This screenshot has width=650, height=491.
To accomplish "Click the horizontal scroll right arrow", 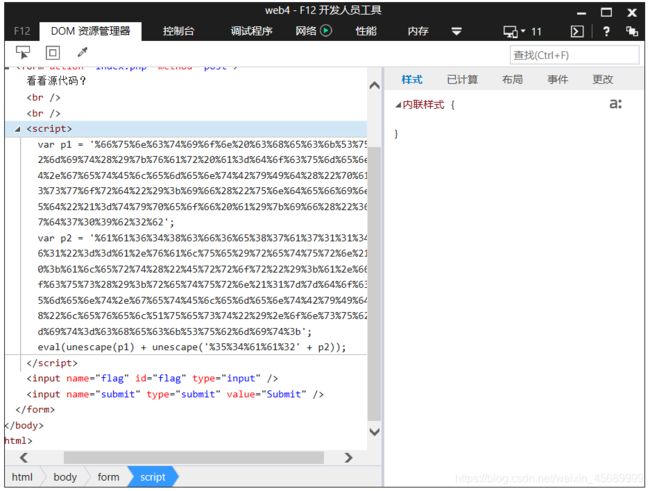I will (348, 457).
